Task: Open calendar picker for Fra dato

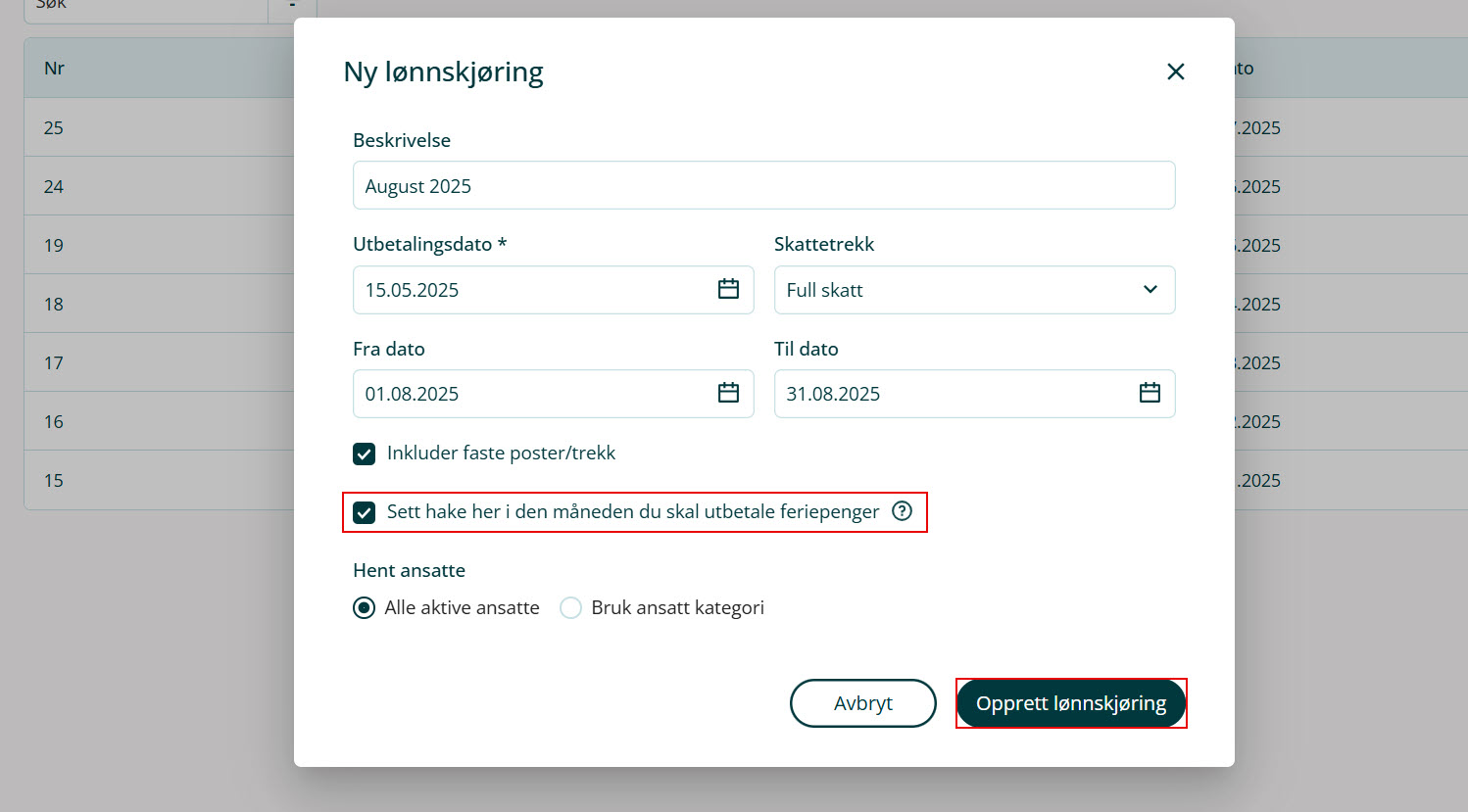Action: [728, 393]
